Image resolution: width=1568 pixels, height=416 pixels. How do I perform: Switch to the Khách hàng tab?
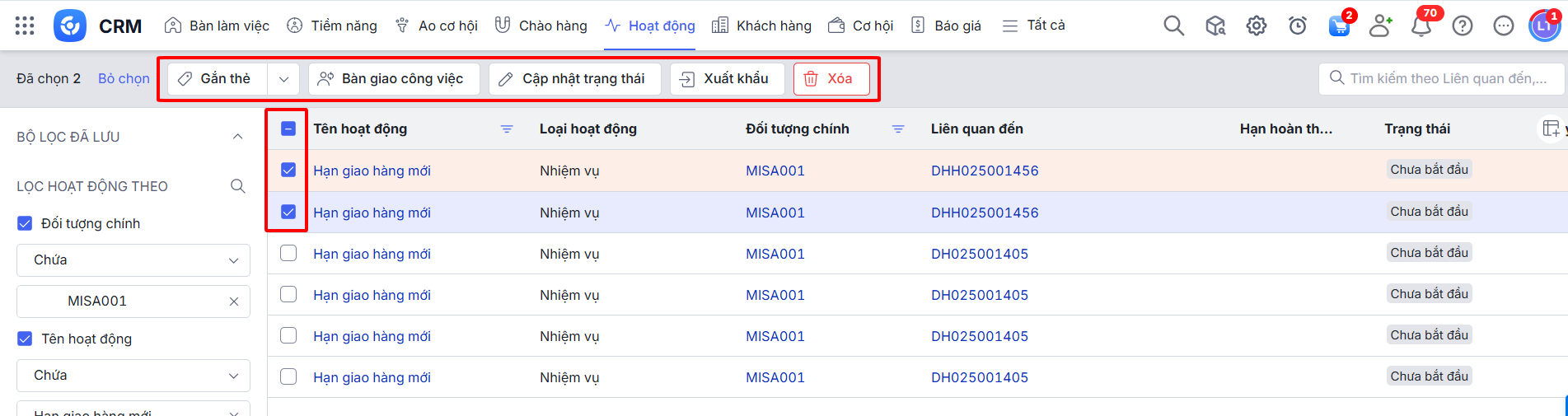coord(761,26)
